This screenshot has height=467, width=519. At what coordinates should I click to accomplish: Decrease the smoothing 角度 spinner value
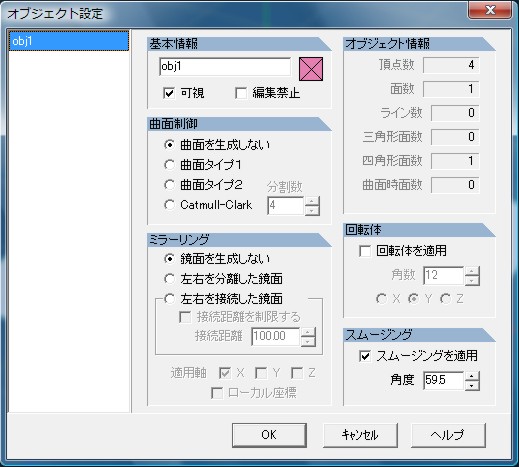pos(472,386)
